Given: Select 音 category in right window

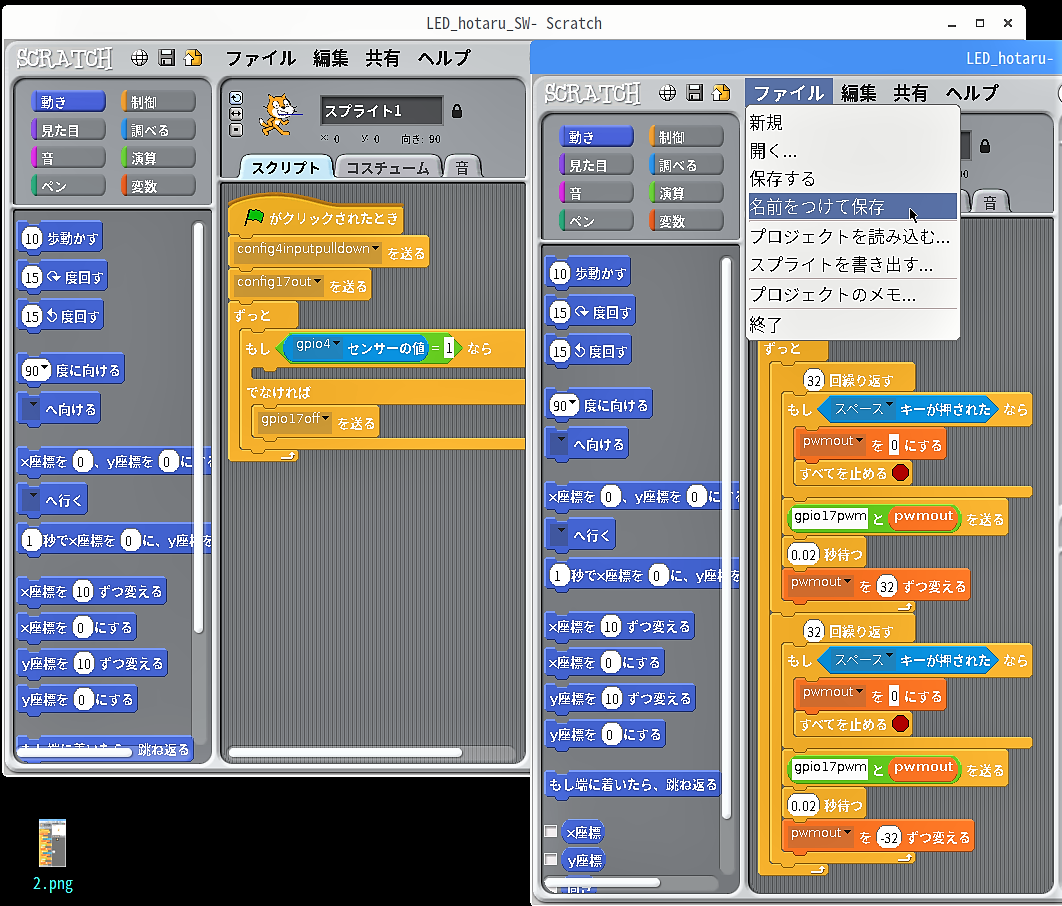Looking at the screenshot, I should [x=597, y=193].
